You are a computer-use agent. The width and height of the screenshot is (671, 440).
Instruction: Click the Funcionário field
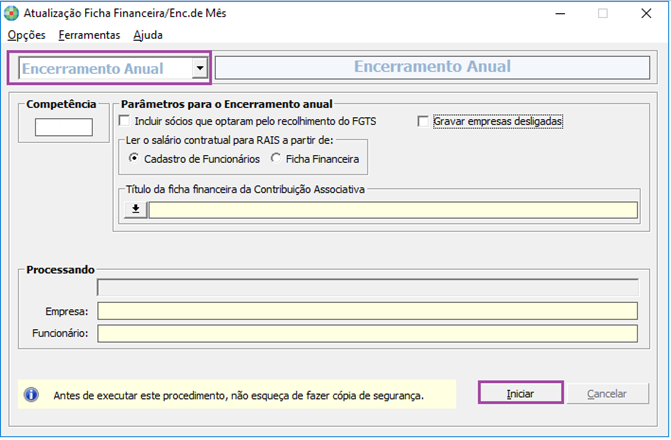tap(368, 333)
